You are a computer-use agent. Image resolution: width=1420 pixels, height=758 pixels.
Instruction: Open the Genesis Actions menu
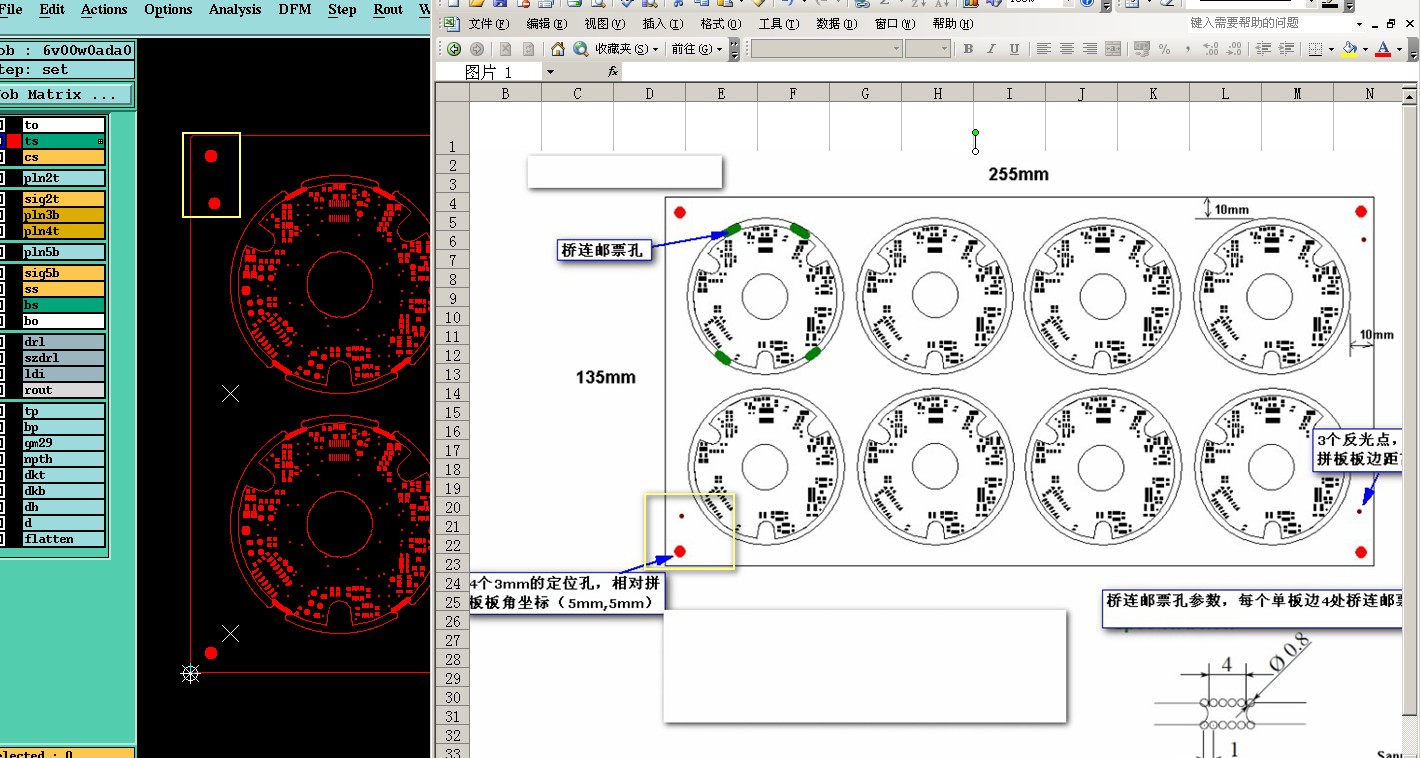coord(104,10)
